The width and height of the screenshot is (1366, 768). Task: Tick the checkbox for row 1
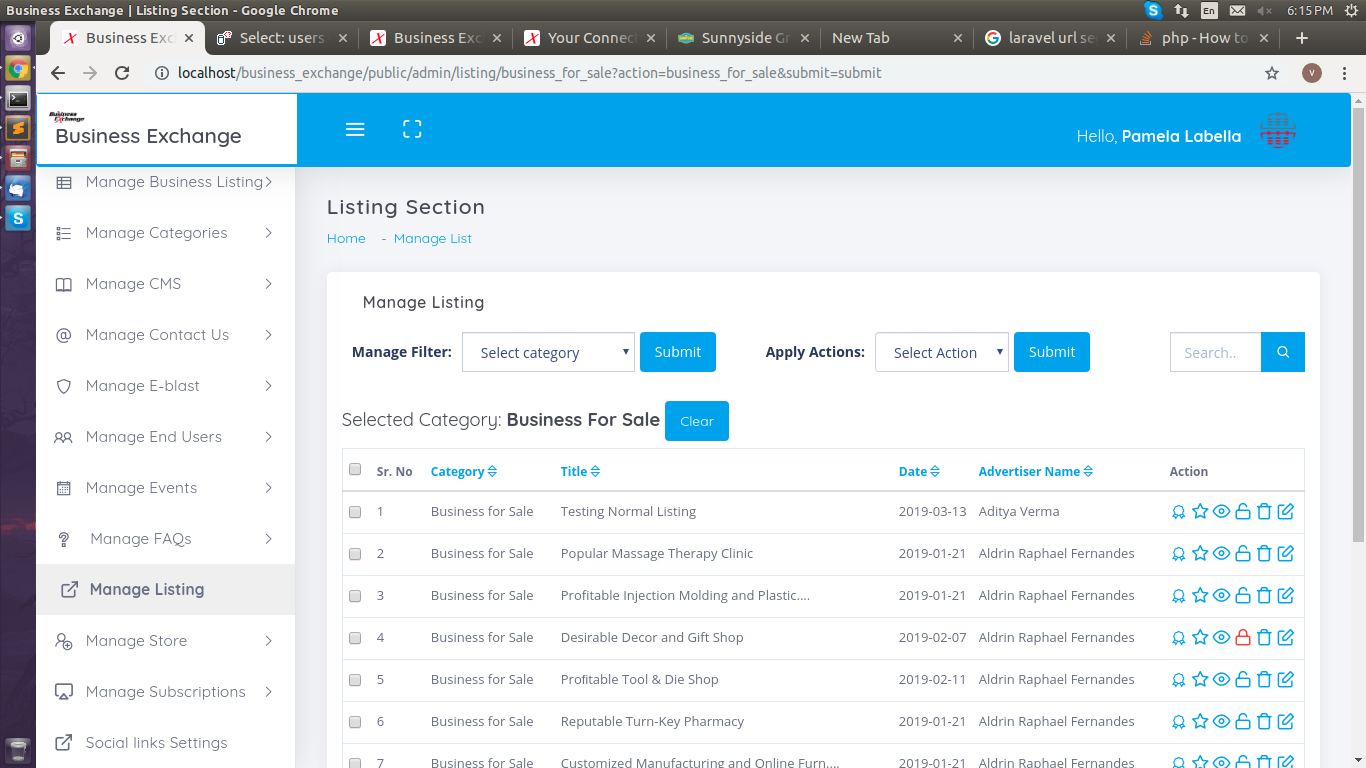click(355, 512)
